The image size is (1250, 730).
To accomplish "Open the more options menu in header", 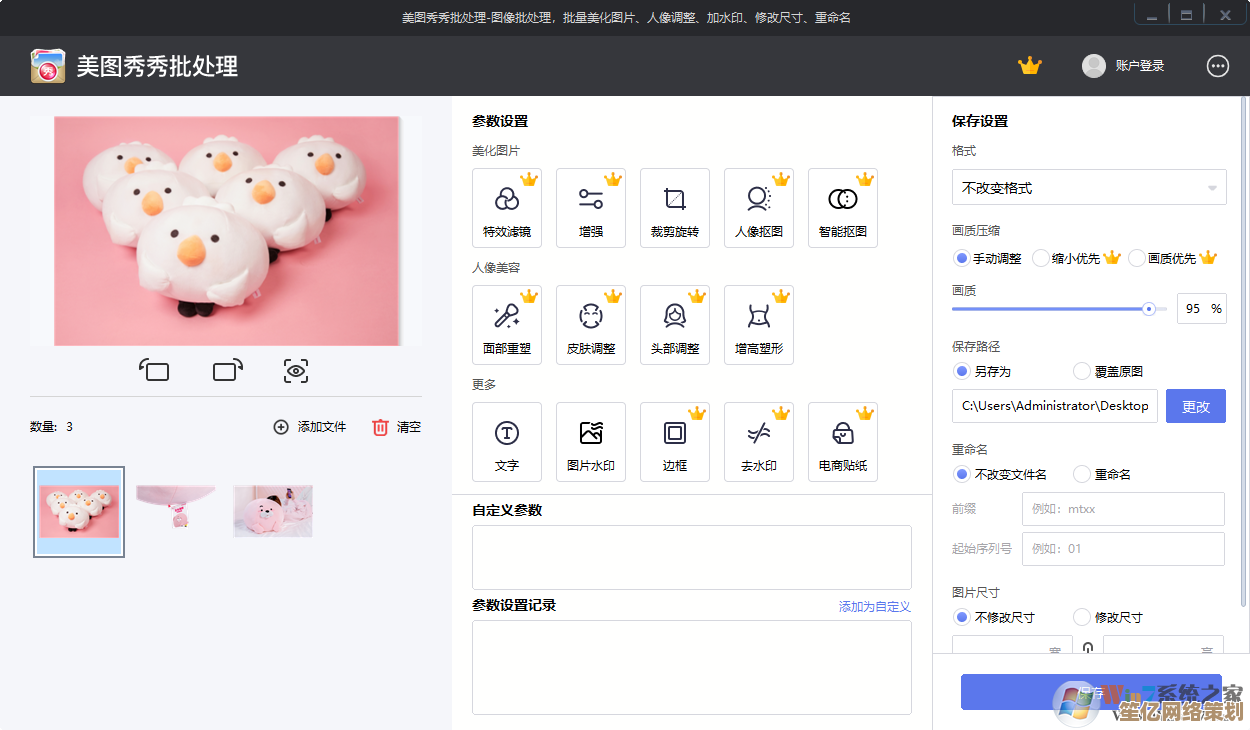I will coord(1217,66).
